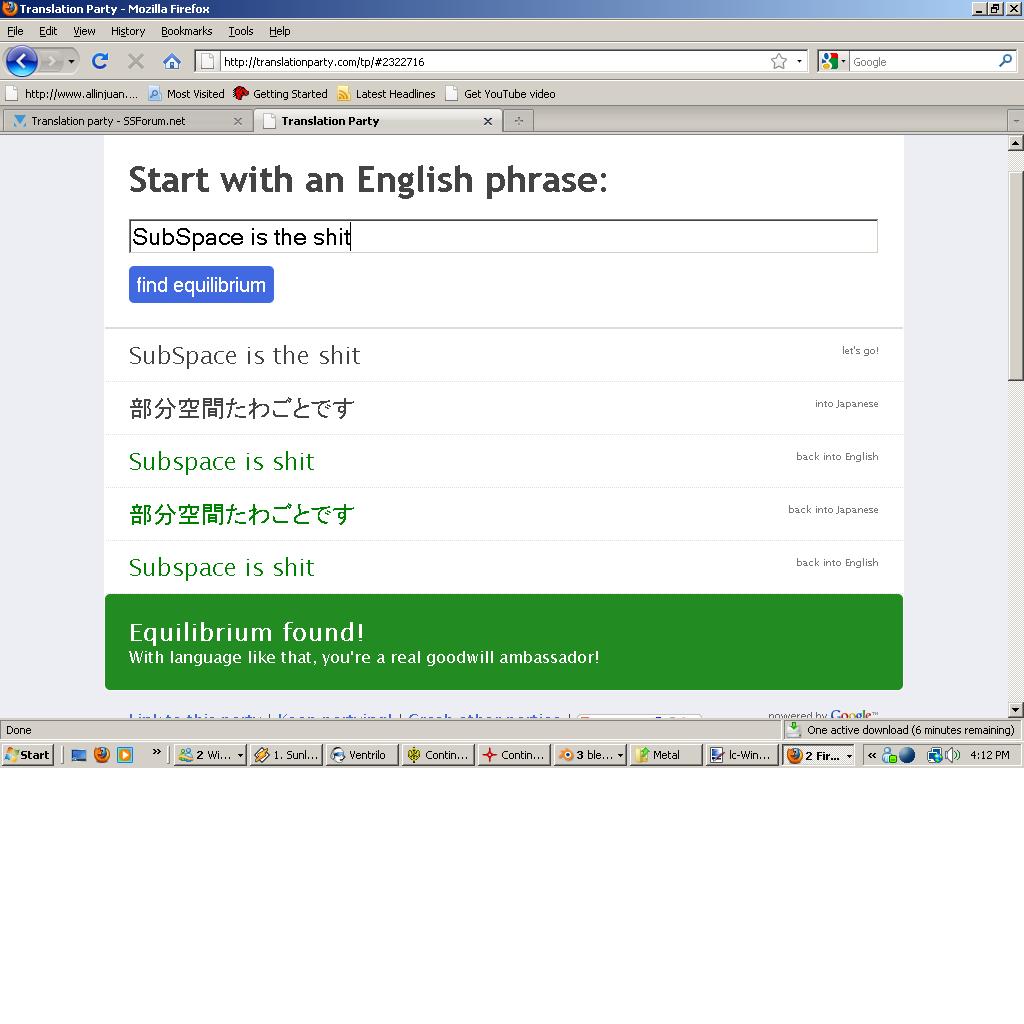1024x1024 pixels.
Task: Switch to the Ventrilo taskbar window
Action: pos(362,755)
